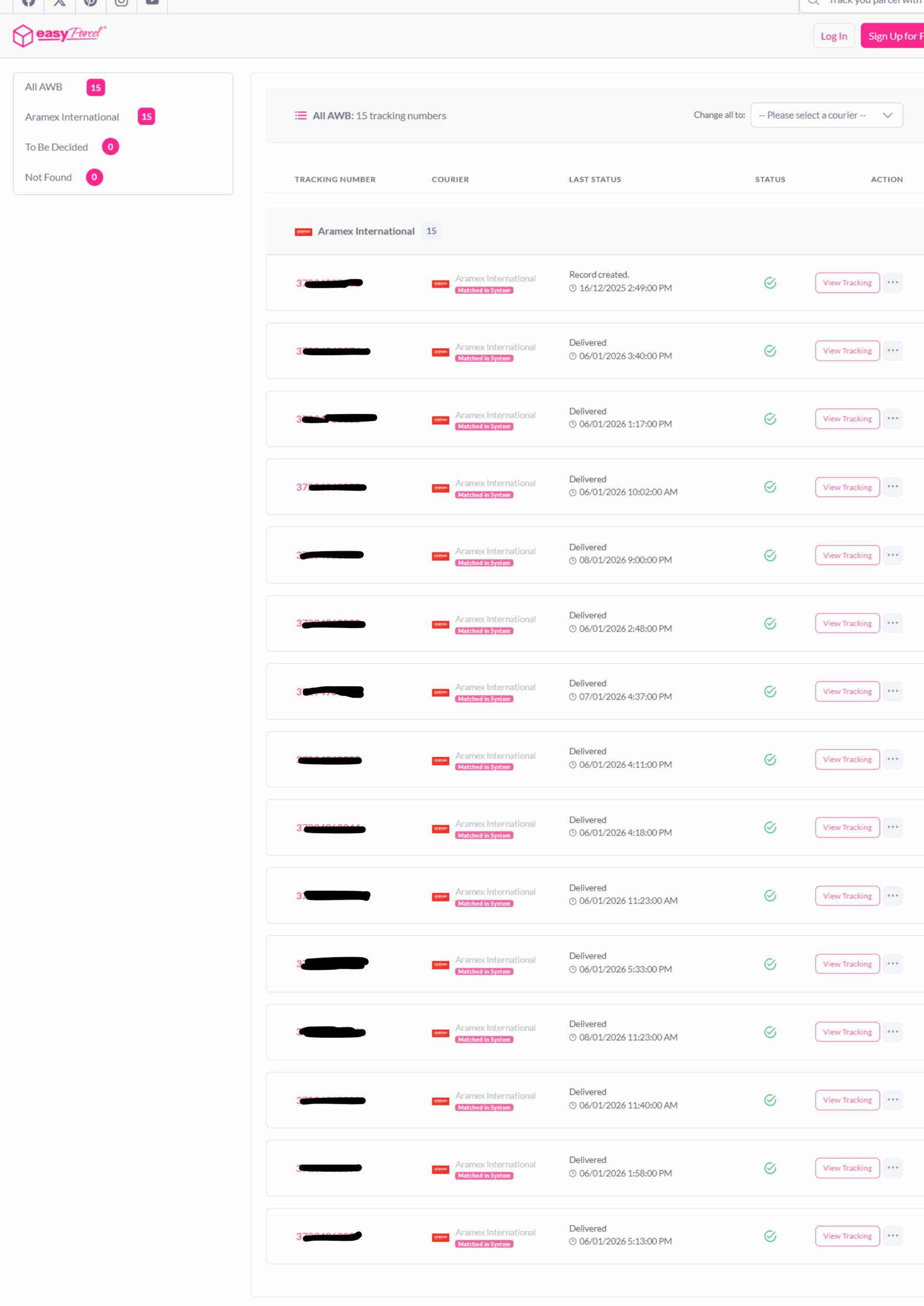Open the 'Please select a courier' dropdown
Image resolution: width=924 pixels, height=1306 pixels.
(x=826, y=115)
